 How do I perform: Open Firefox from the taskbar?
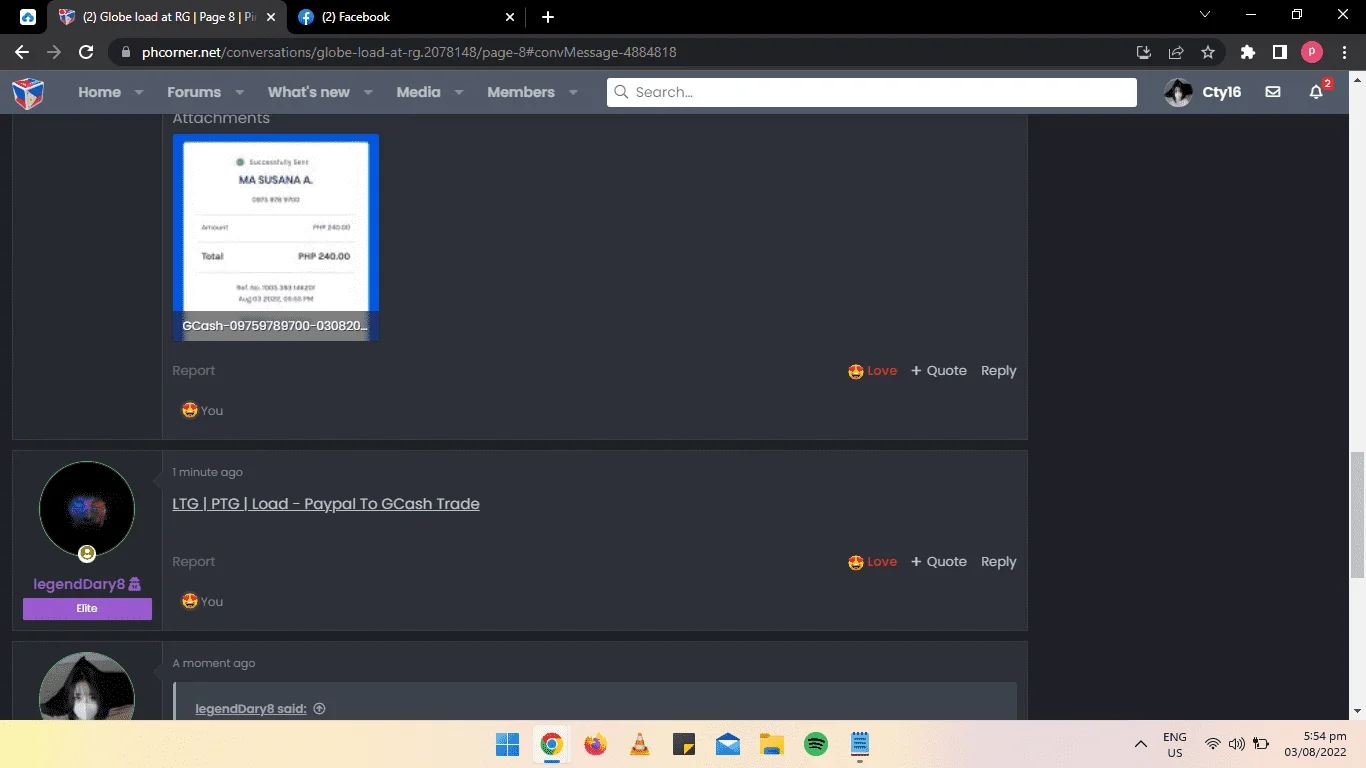click(596, 745)
